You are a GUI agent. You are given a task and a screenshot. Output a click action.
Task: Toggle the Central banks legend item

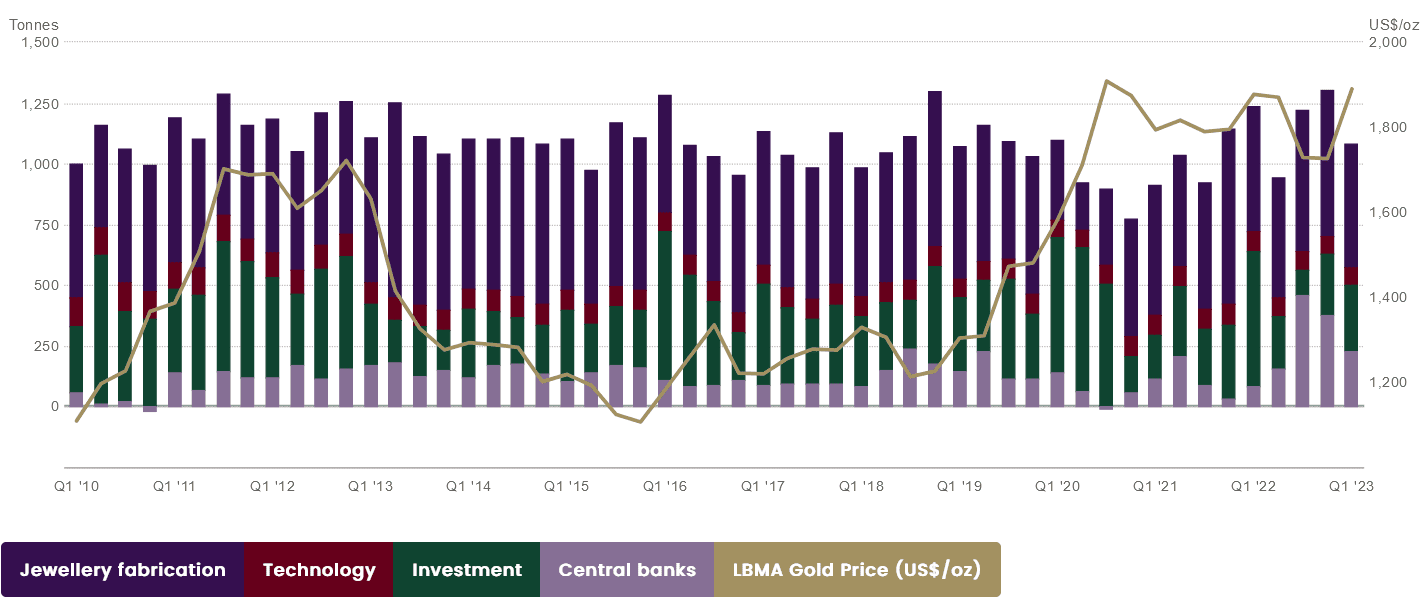627,570
